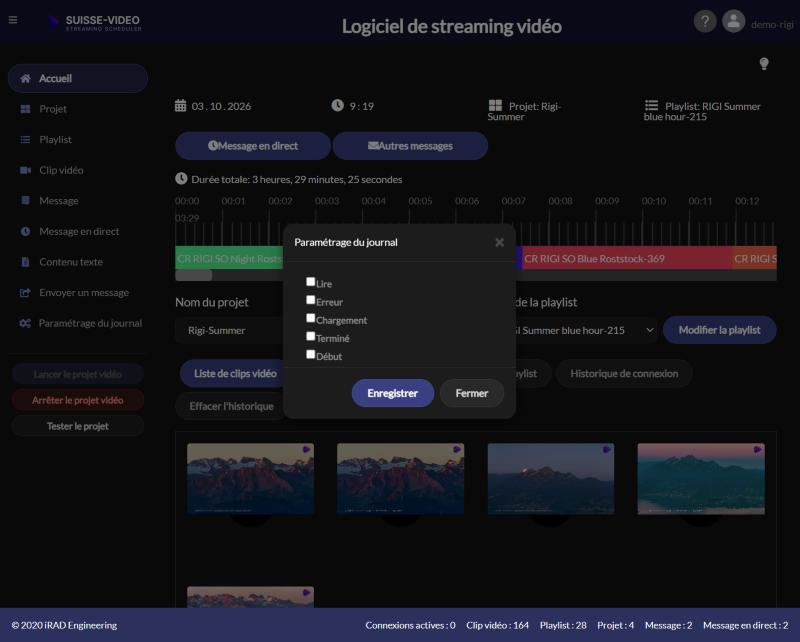
Task: Click the Lancer le projet vidéo button
Action: point(78,374)
